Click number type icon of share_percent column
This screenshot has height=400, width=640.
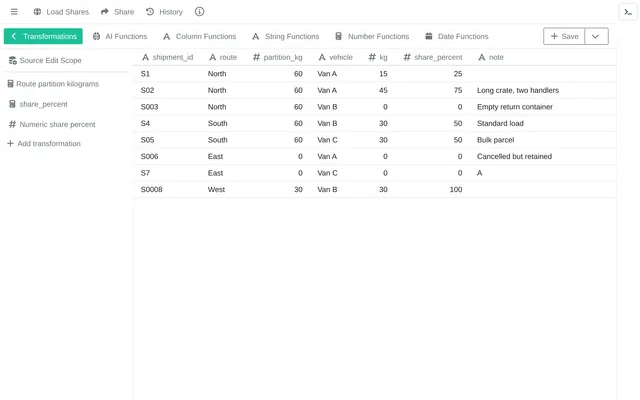click(x=407, y=58)
